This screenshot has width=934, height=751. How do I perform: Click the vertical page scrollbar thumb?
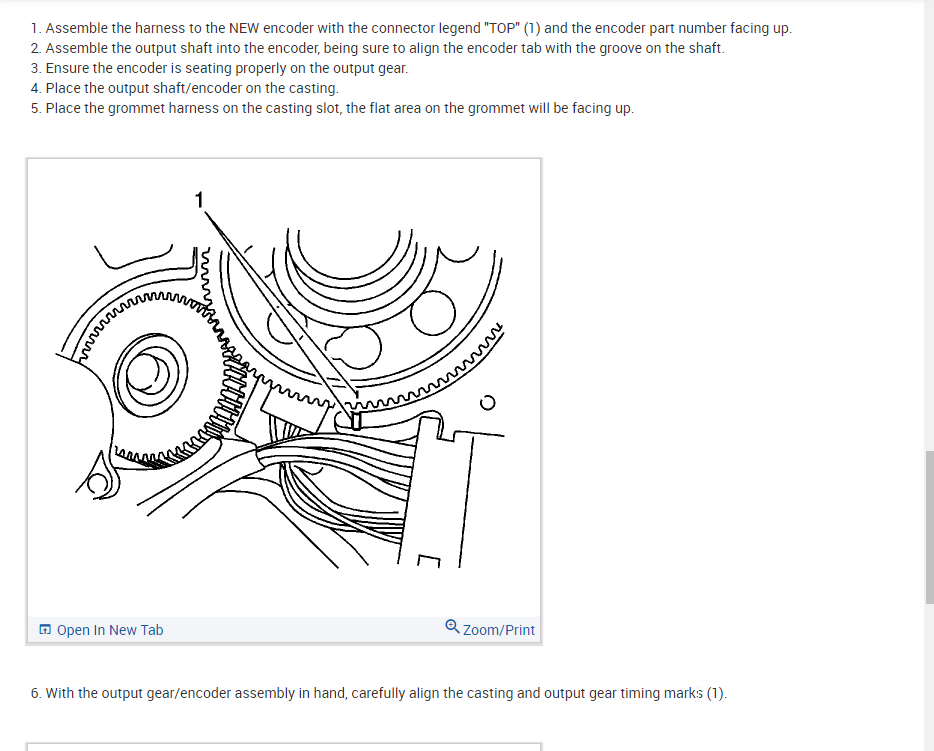coord(929,528)
